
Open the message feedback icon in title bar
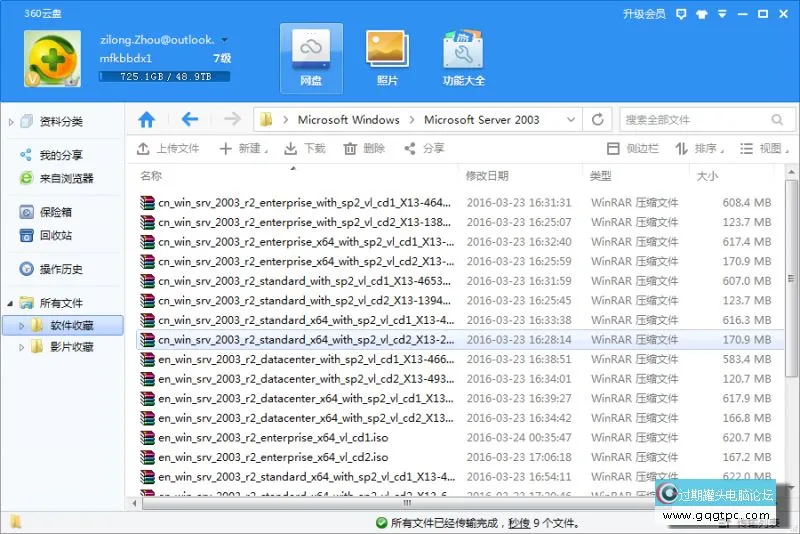[x=681, y=14]
